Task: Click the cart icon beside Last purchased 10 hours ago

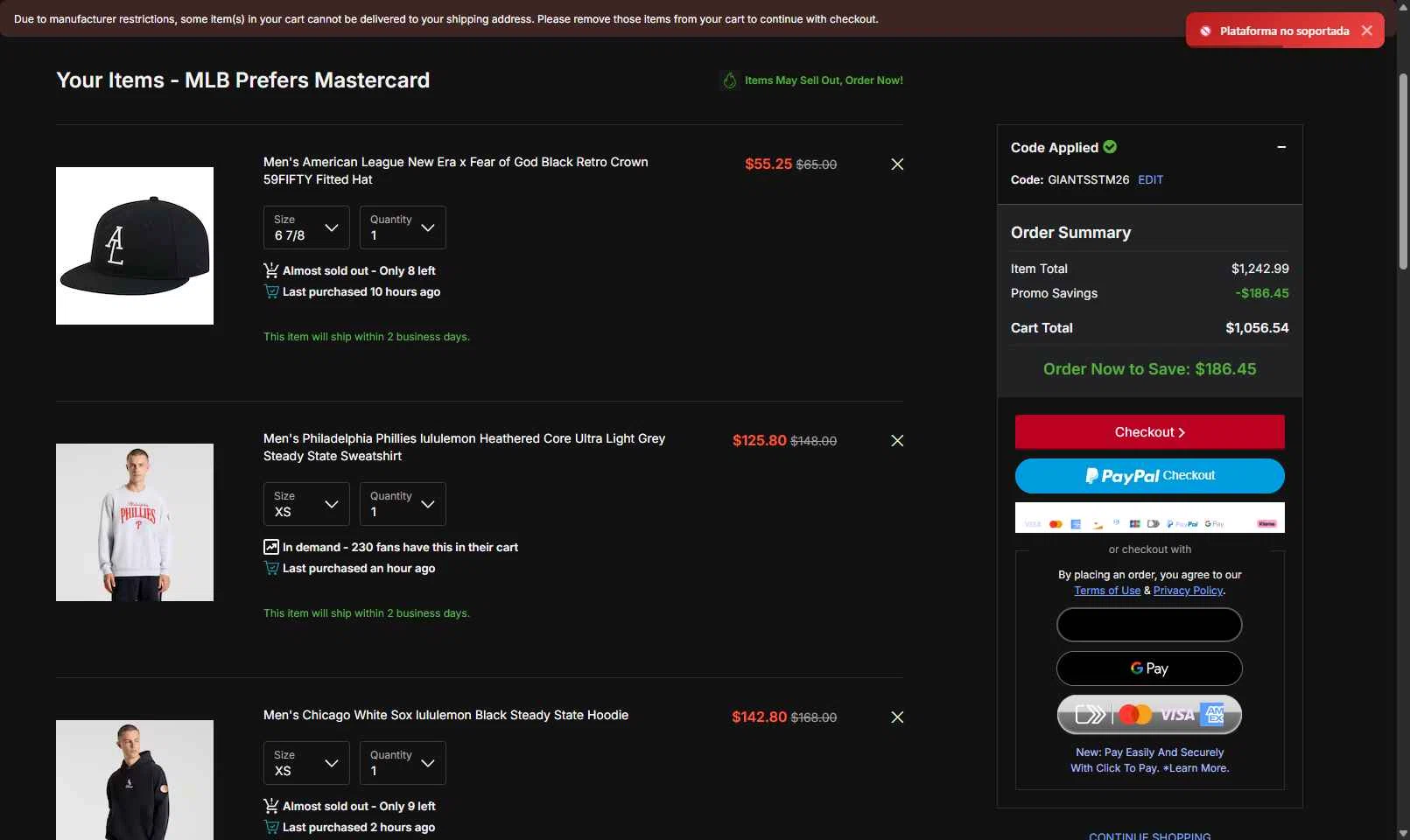Action: pyautogui.click(x=271, y=291)
